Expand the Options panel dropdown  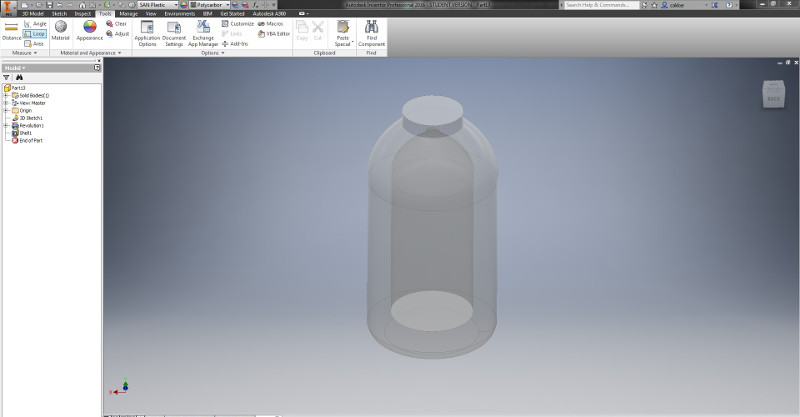pyautogui.click(x=212, y=53)
